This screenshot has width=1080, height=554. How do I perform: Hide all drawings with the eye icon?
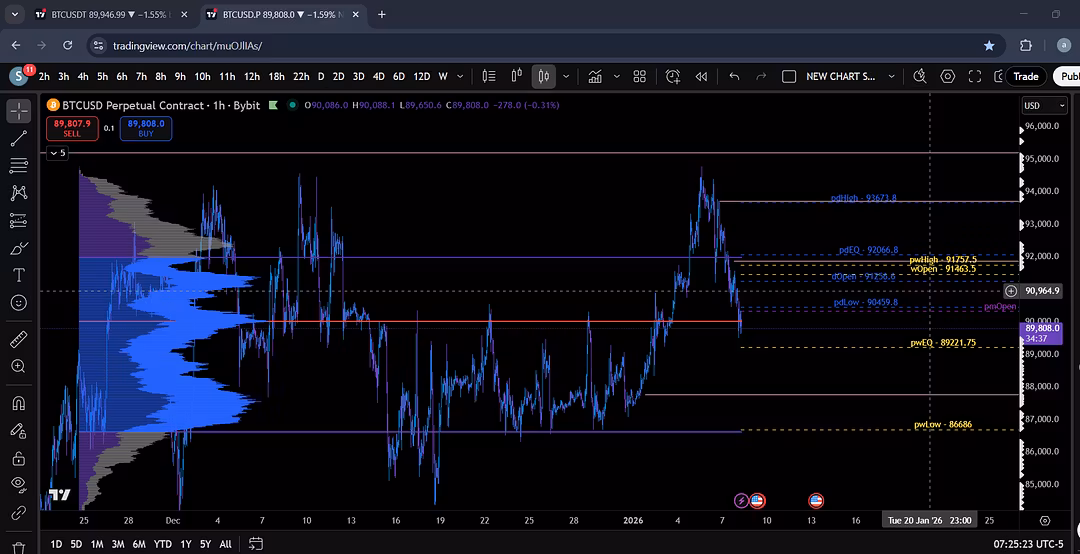(x=18, y=485)
